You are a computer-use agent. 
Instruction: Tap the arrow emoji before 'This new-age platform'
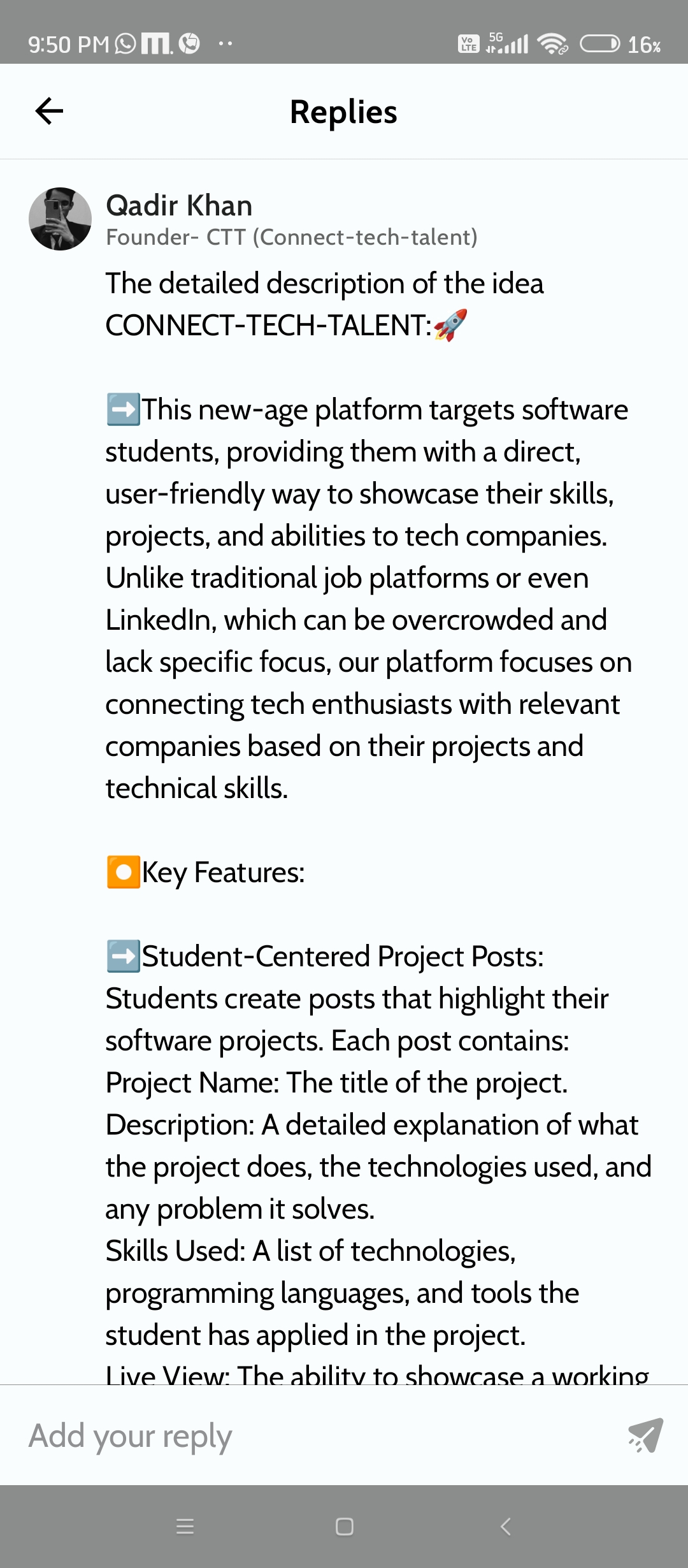tap(123, 409)
